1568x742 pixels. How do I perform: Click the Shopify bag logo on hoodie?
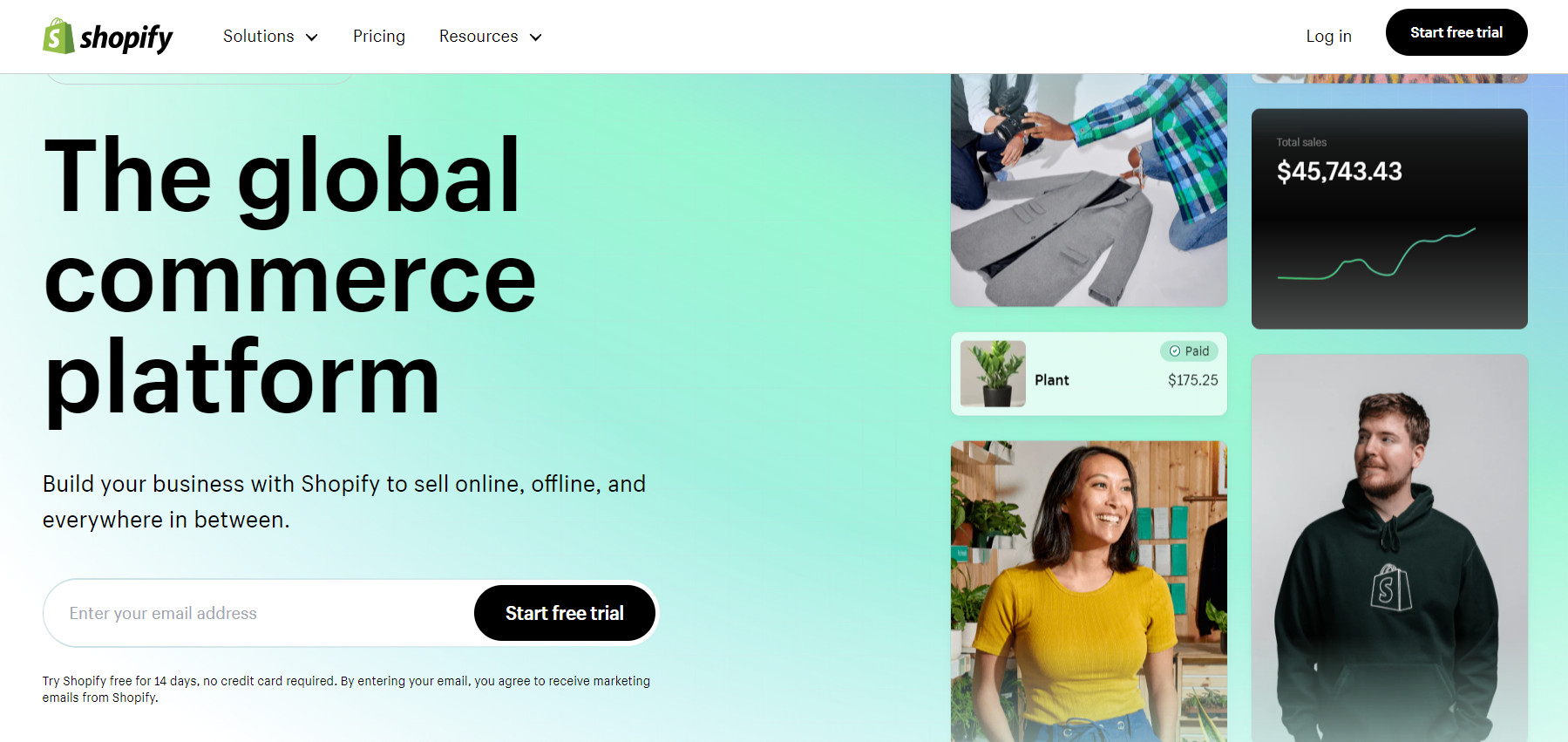1390,588
